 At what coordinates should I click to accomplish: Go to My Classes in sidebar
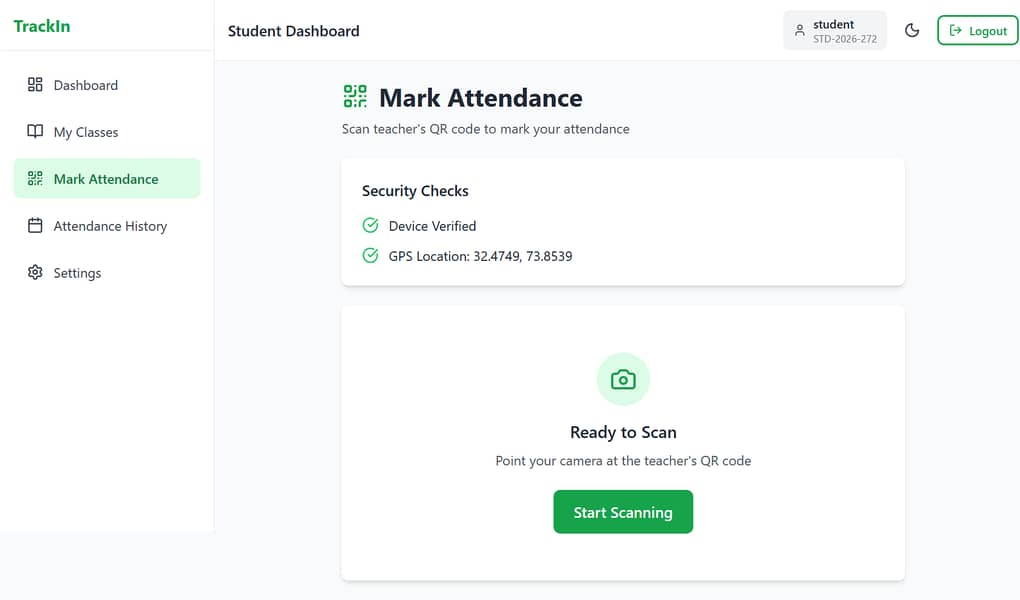[x=86, y=132]
